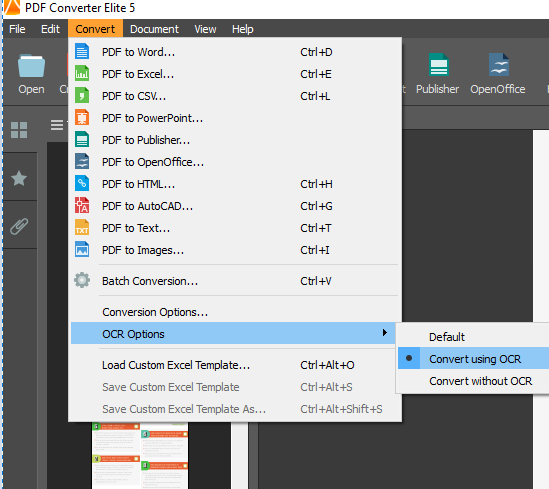Click Save Custom Excel Template entry

click(235, 387)
